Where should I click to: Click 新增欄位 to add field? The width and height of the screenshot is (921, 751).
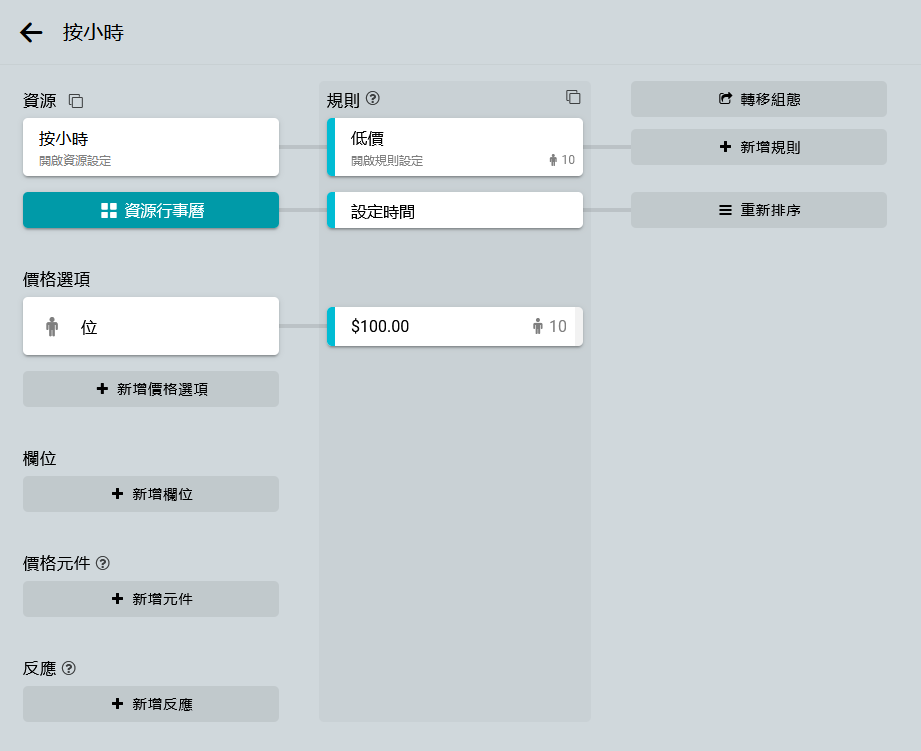(x=151, y=494)
